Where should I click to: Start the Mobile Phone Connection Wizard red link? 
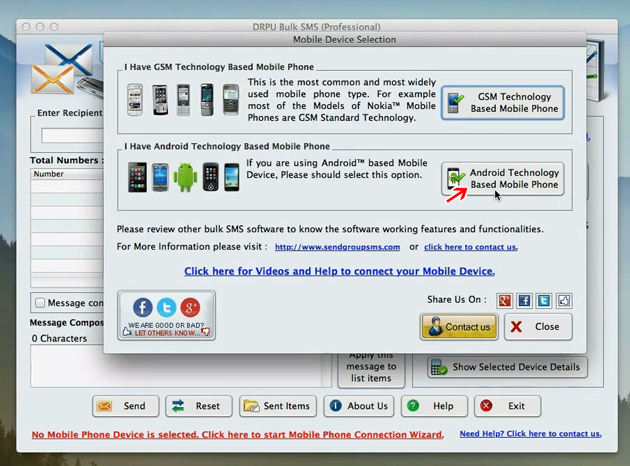(238, 435)
